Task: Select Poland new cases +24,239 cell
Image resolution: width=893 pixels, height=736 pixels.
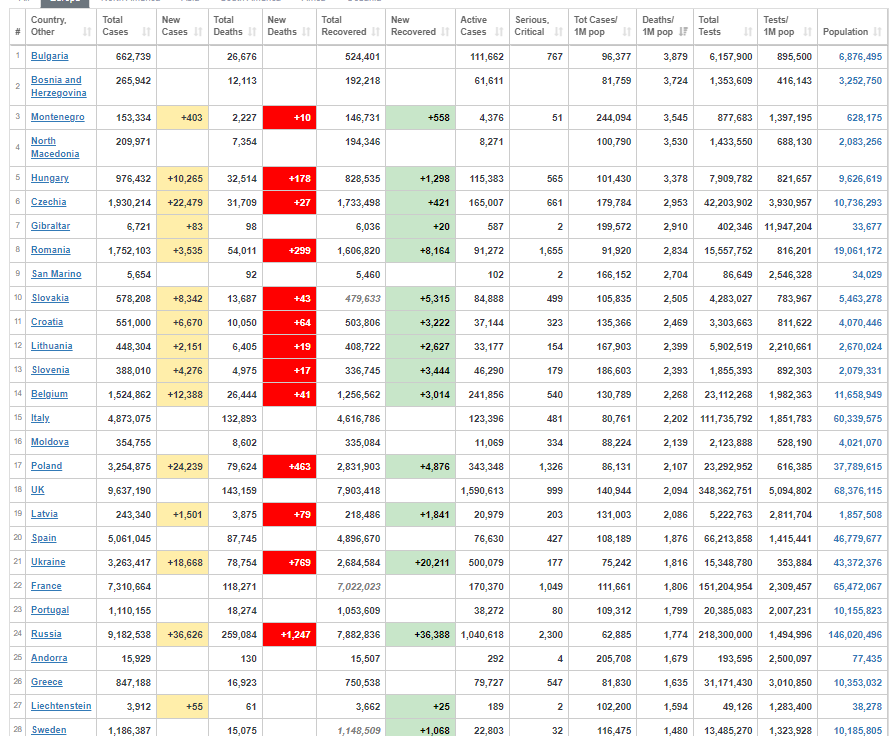Action: pyautogui.click(x=182, y=466)
